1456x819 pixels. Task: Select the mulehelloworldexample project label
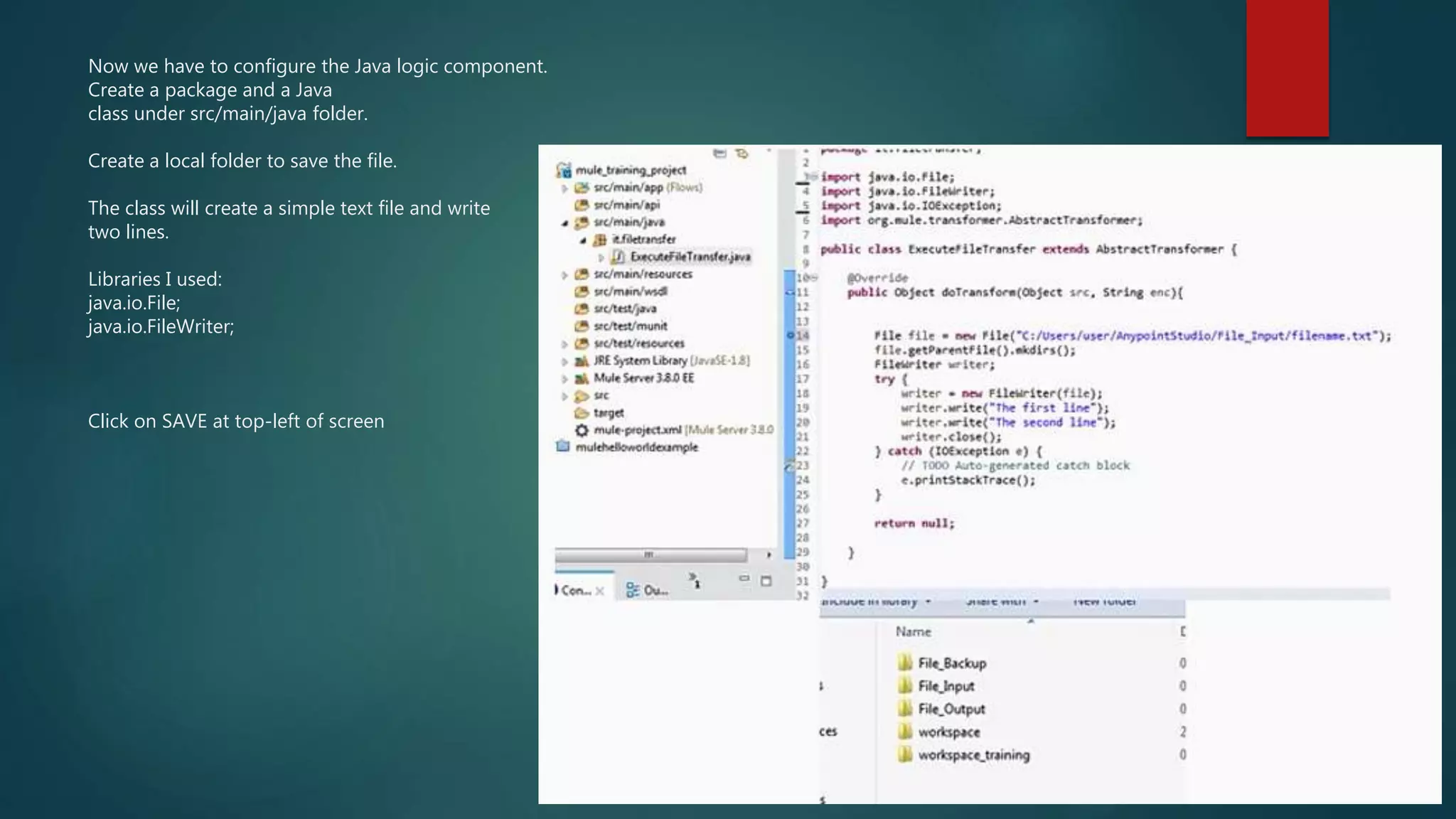coord(636,447)
